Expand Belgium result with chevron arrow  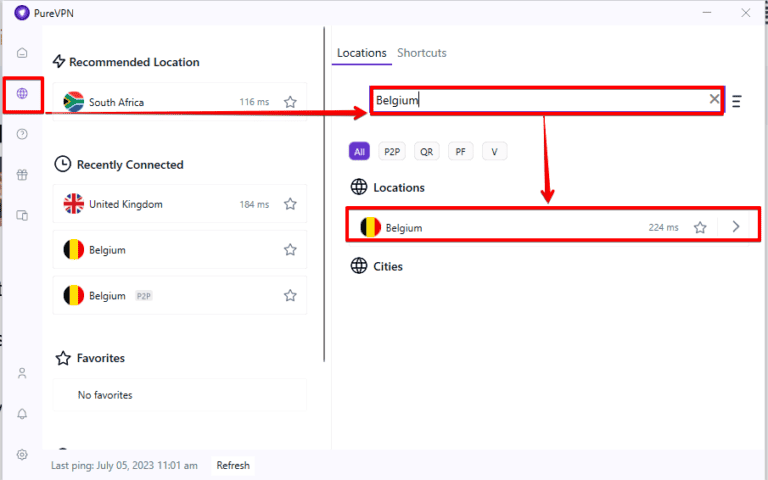click(736, 227)
